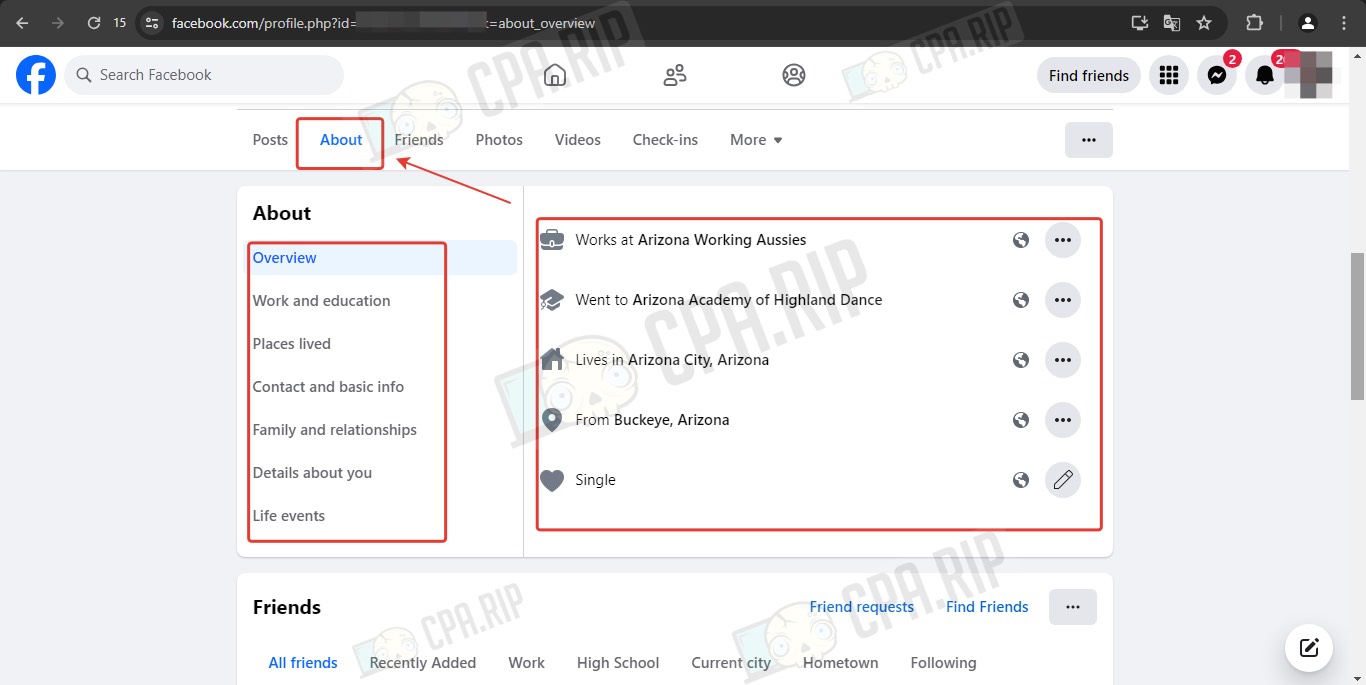Open the Photos tab
The height and width of the screenshot is (685, 1366).
point(499,140)
